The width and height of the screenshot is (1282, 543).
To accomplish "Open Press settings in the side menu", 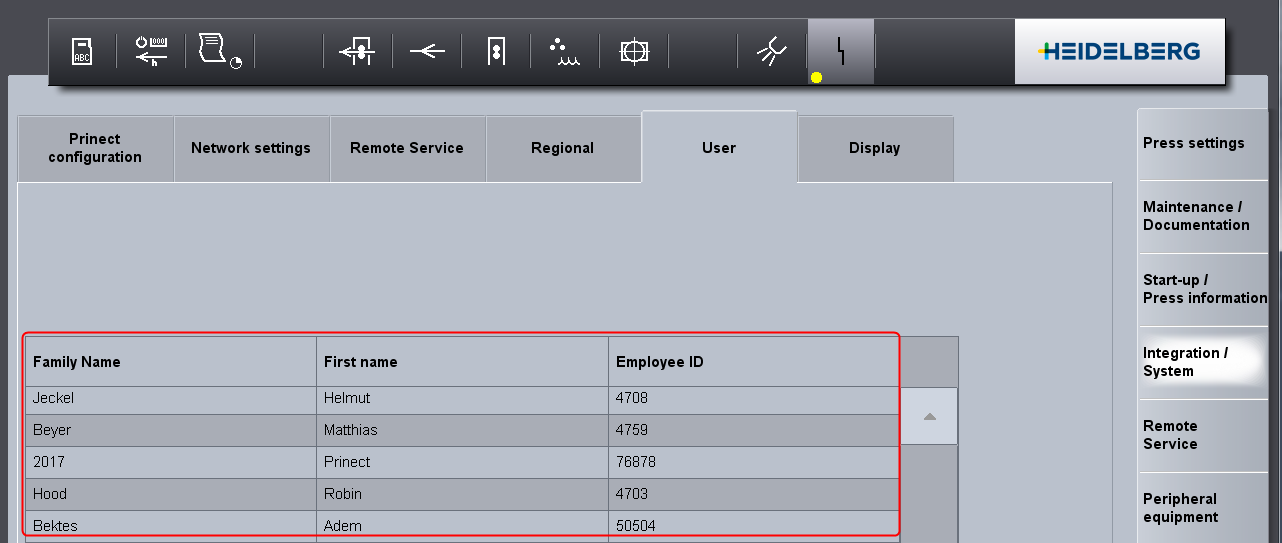I will [1194, 143].
